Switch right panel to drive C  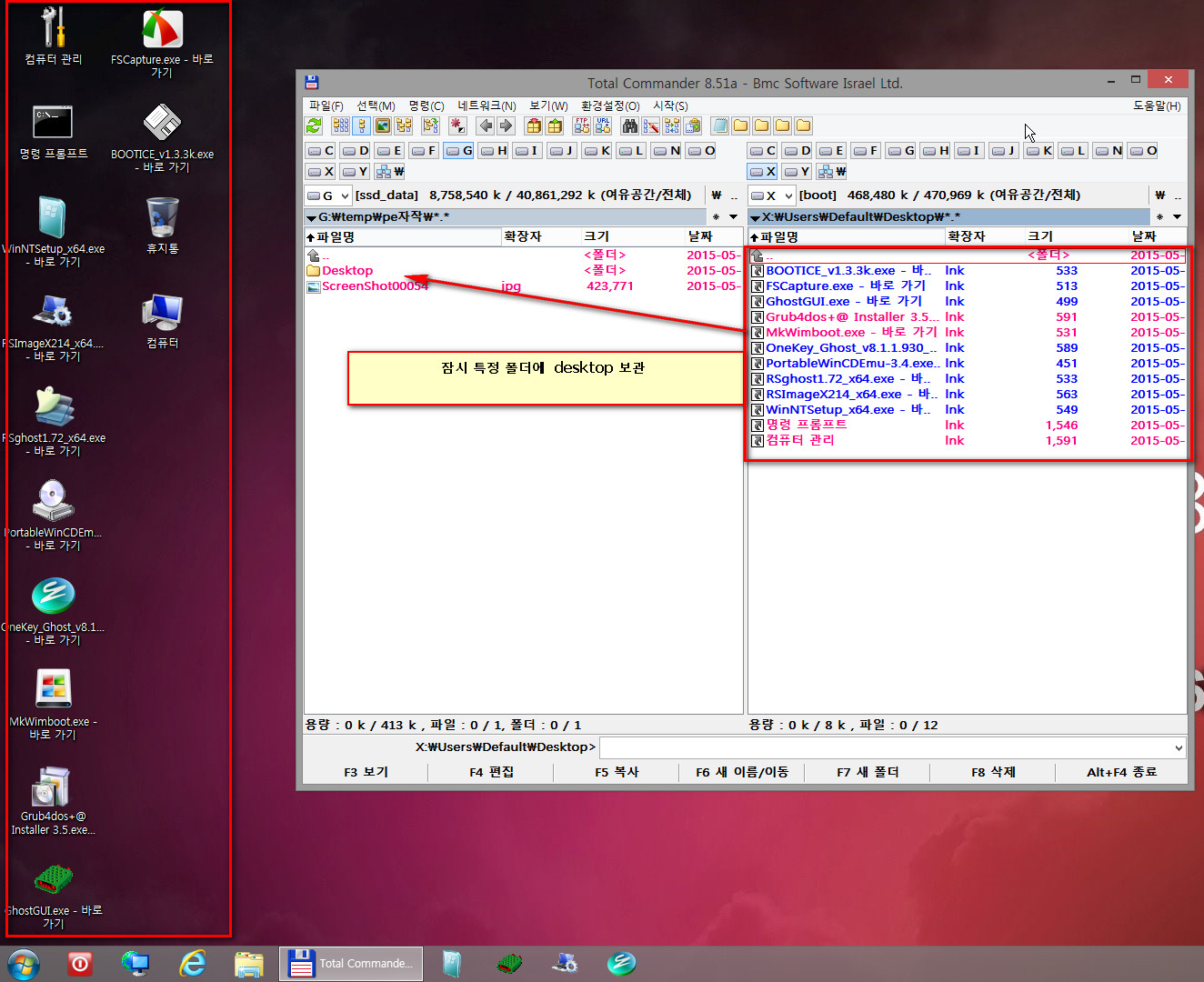[x=763, y=151]
